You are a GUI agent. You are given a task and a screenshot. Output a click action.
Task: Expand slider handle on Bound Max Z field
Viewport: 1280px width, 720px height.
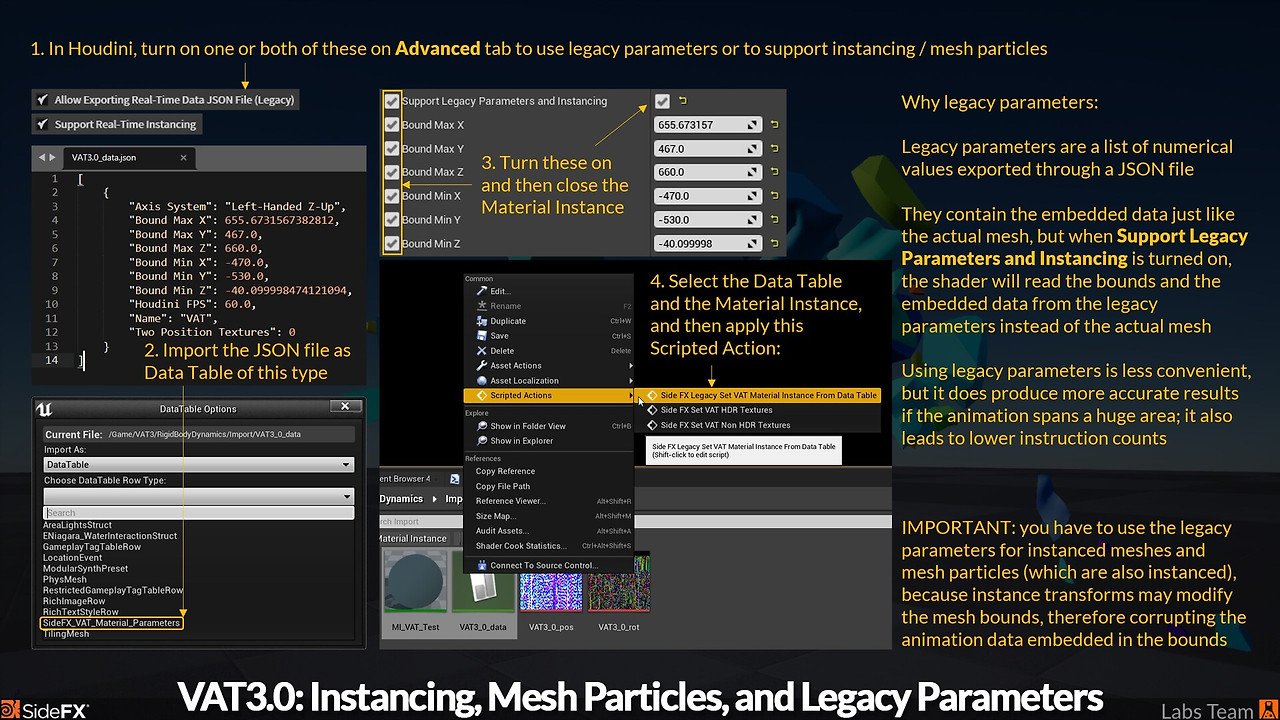pos(752,172)
